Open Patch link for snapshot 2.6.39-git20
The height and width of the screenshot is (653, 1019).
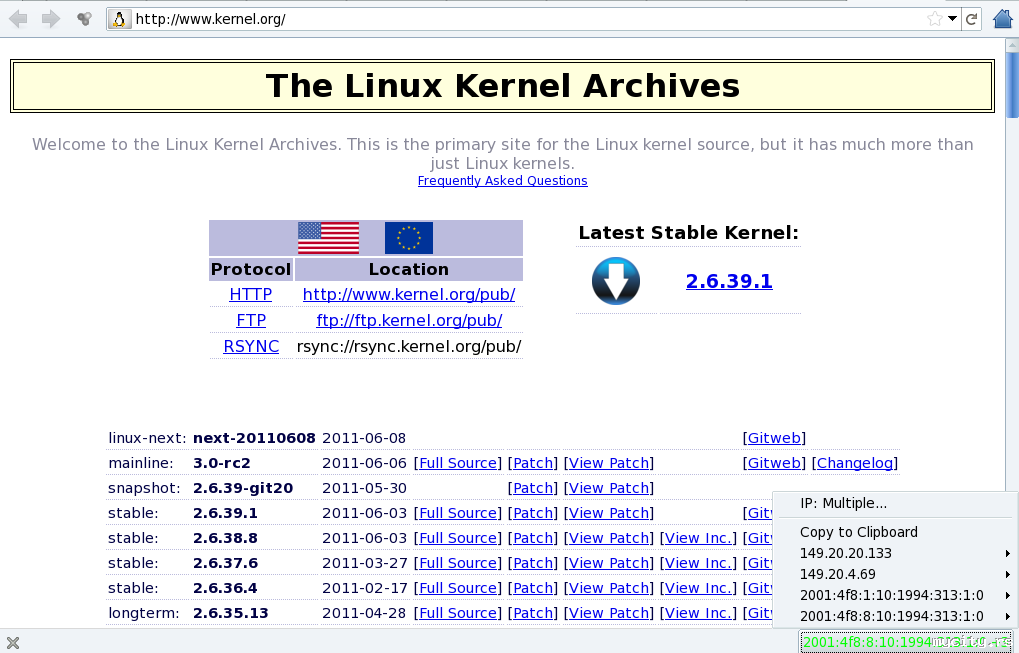pyautogui.click(x=533, y=488)
